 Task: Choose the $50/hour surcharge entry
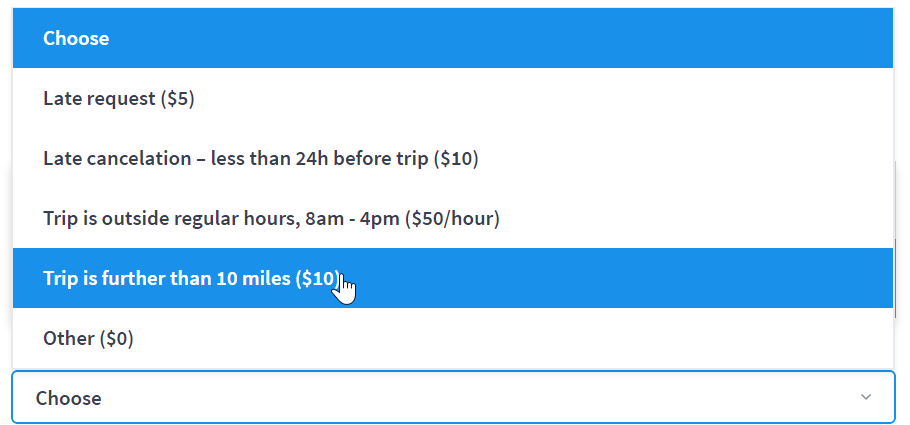[453, 218]
